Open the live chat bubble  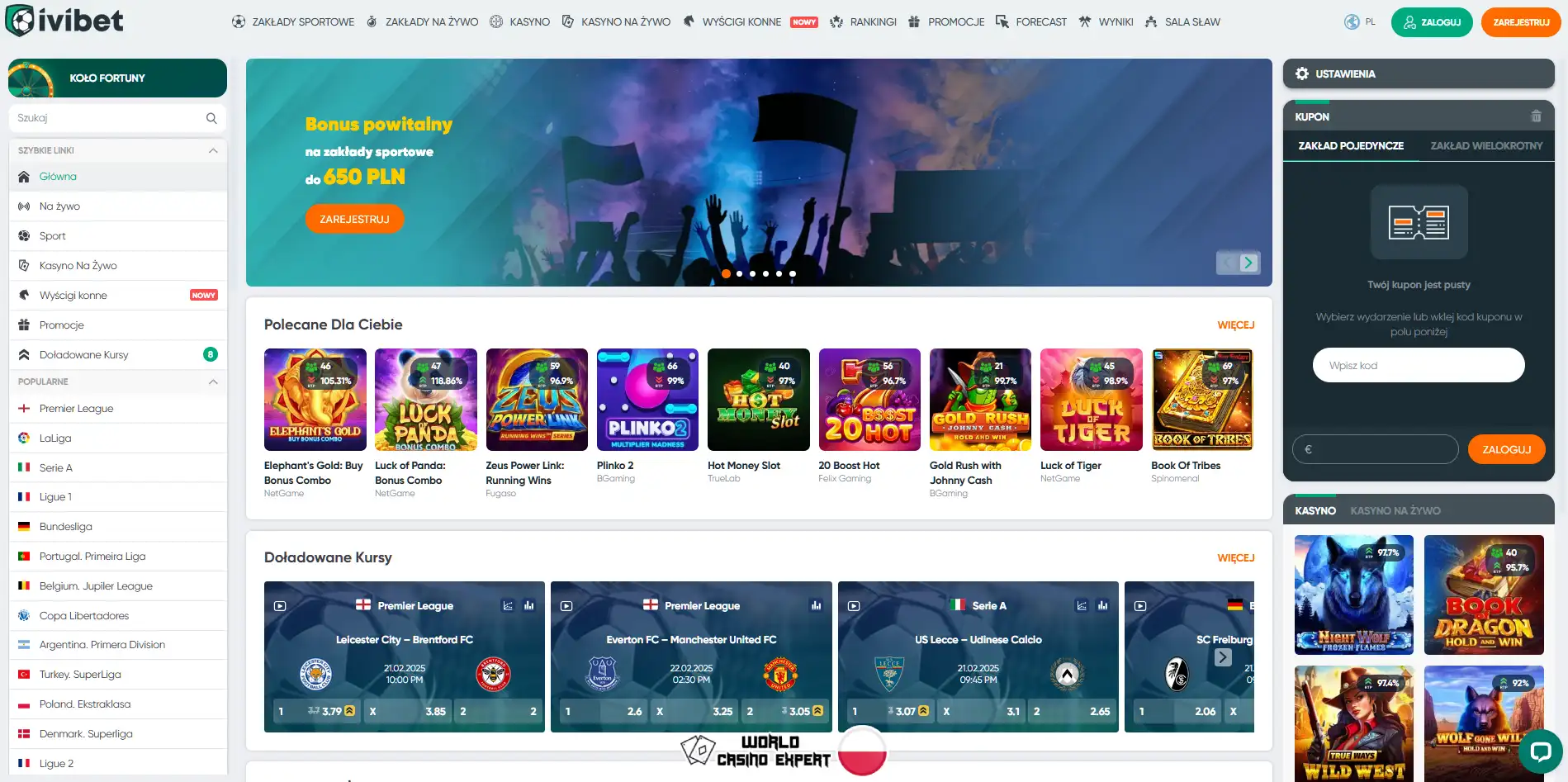pyautogui.click(x=1541, y=751)
